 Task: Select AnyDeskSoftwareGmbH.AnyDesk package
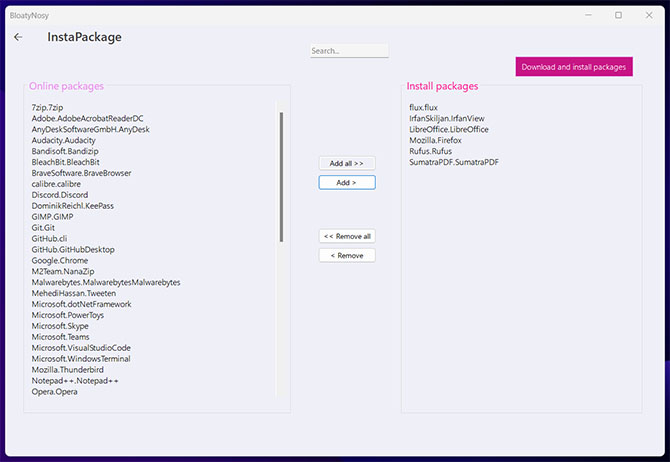91,129
